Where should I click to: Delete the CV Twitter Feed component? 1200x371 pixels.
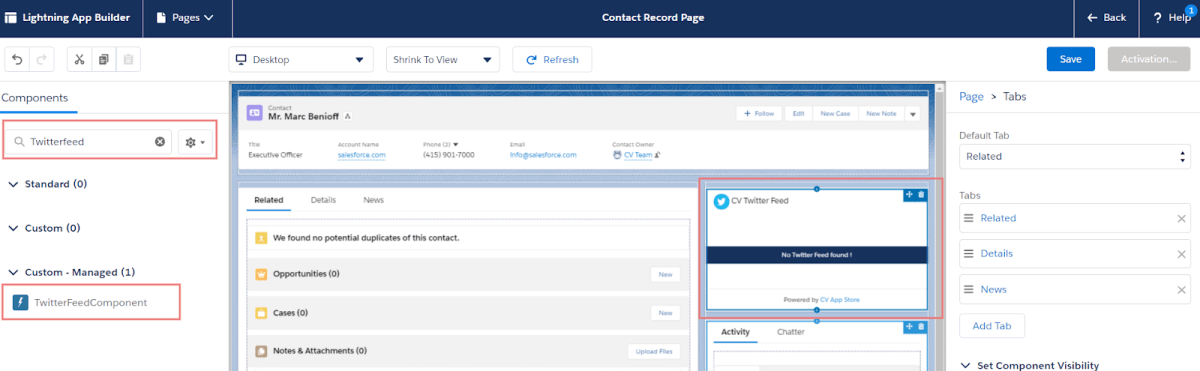(921, 195)
